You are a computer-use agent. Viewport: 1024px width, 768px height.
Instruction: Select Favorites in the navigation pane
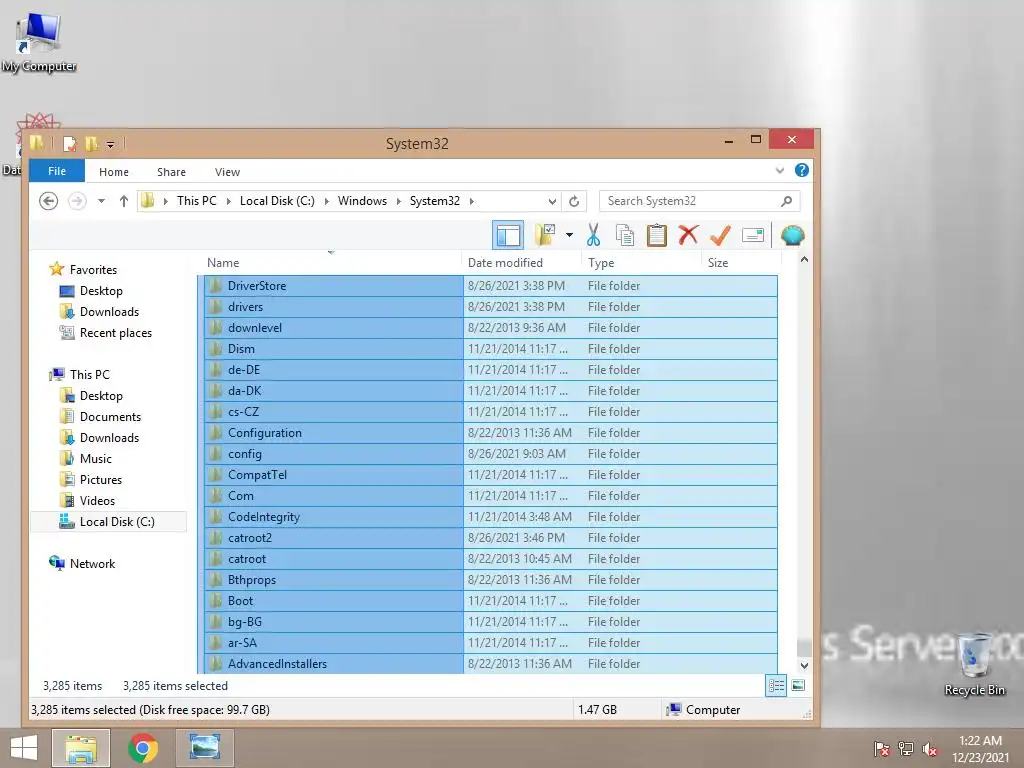point(93,270)
